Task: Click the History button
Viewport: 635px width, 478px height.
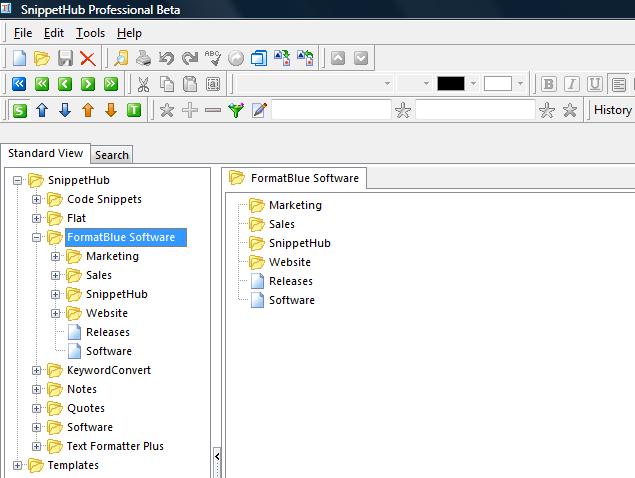Action: 613,110
